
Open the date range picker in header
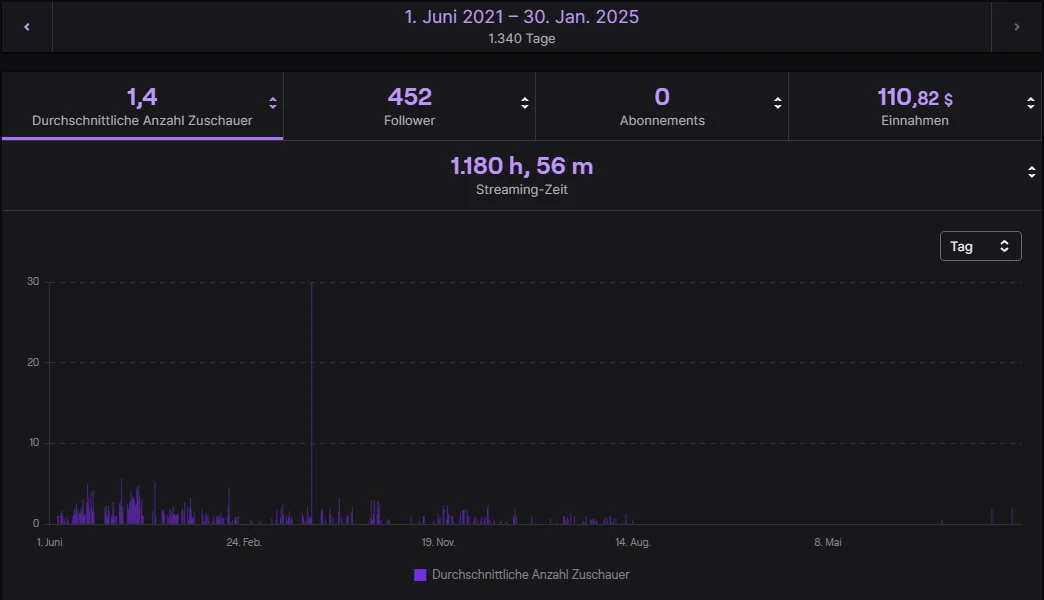tap(521, 26)
